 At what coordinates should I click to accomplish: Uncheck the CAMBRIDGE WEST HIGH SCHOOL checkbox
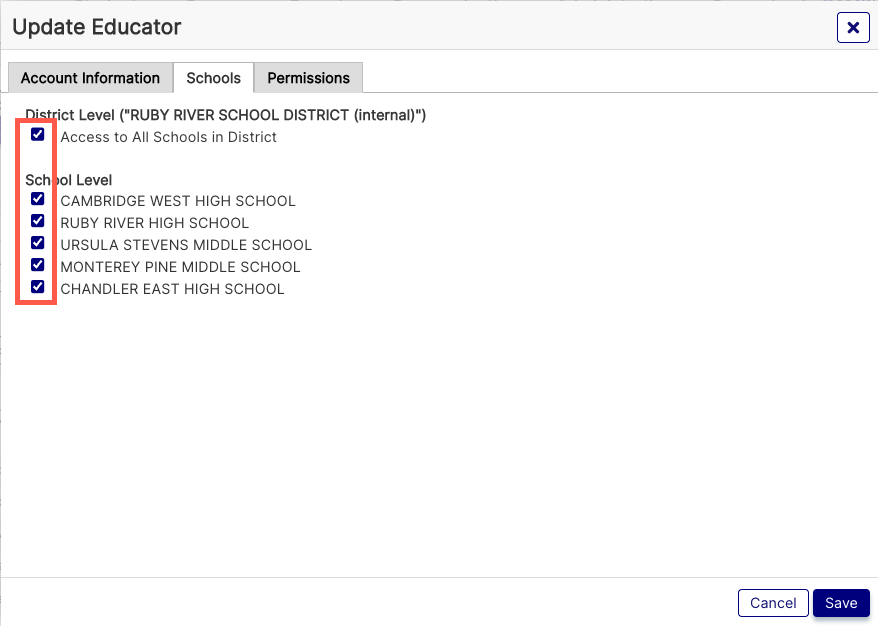[37, 198]
